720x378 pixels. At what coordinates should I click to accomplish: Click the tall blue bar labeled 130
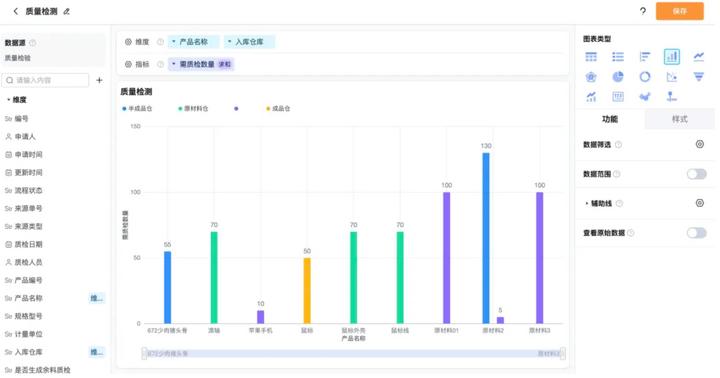coord(486,238)
